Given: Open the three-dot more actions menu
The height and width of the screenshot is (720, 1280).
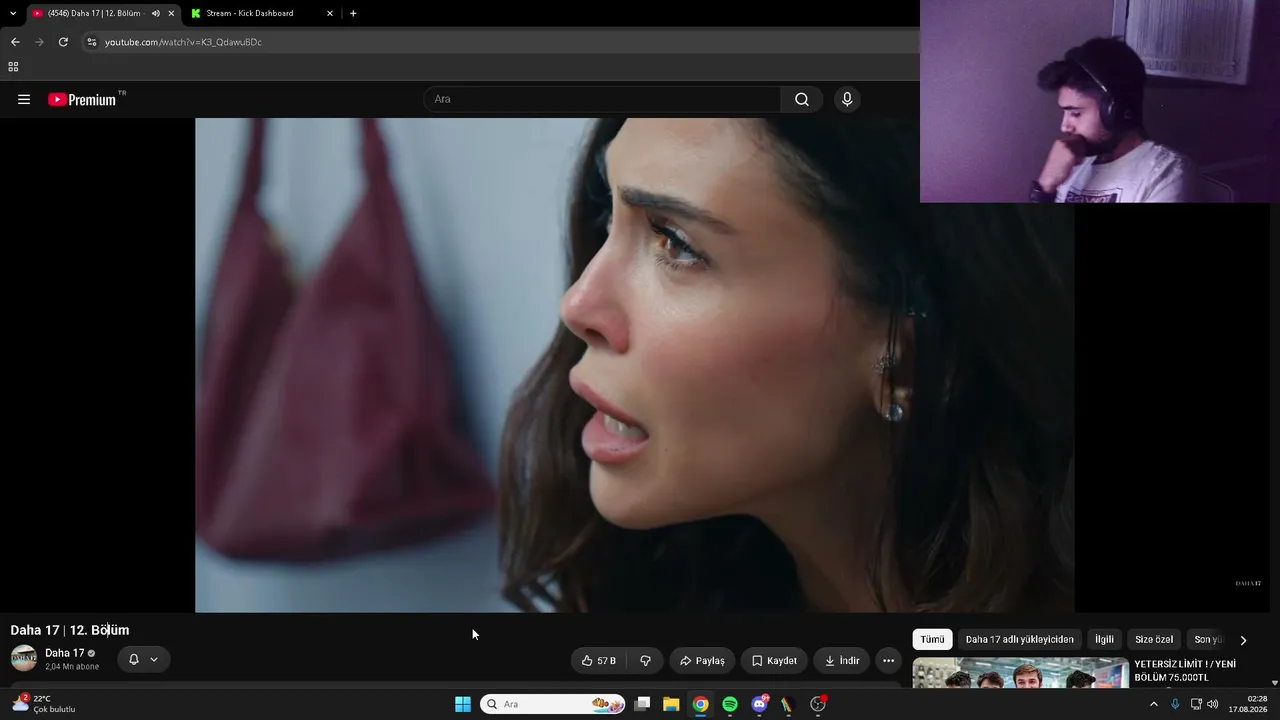Looking at the screenshot, I should (888, 660).
